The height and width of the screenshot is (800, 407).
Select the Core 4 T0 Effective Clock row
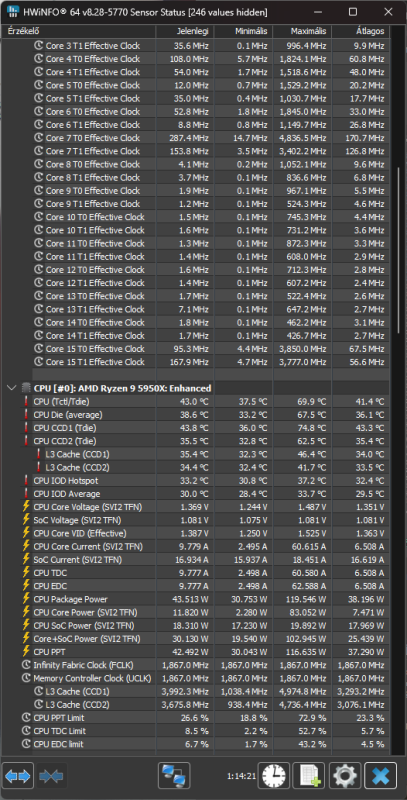[211, 59]
